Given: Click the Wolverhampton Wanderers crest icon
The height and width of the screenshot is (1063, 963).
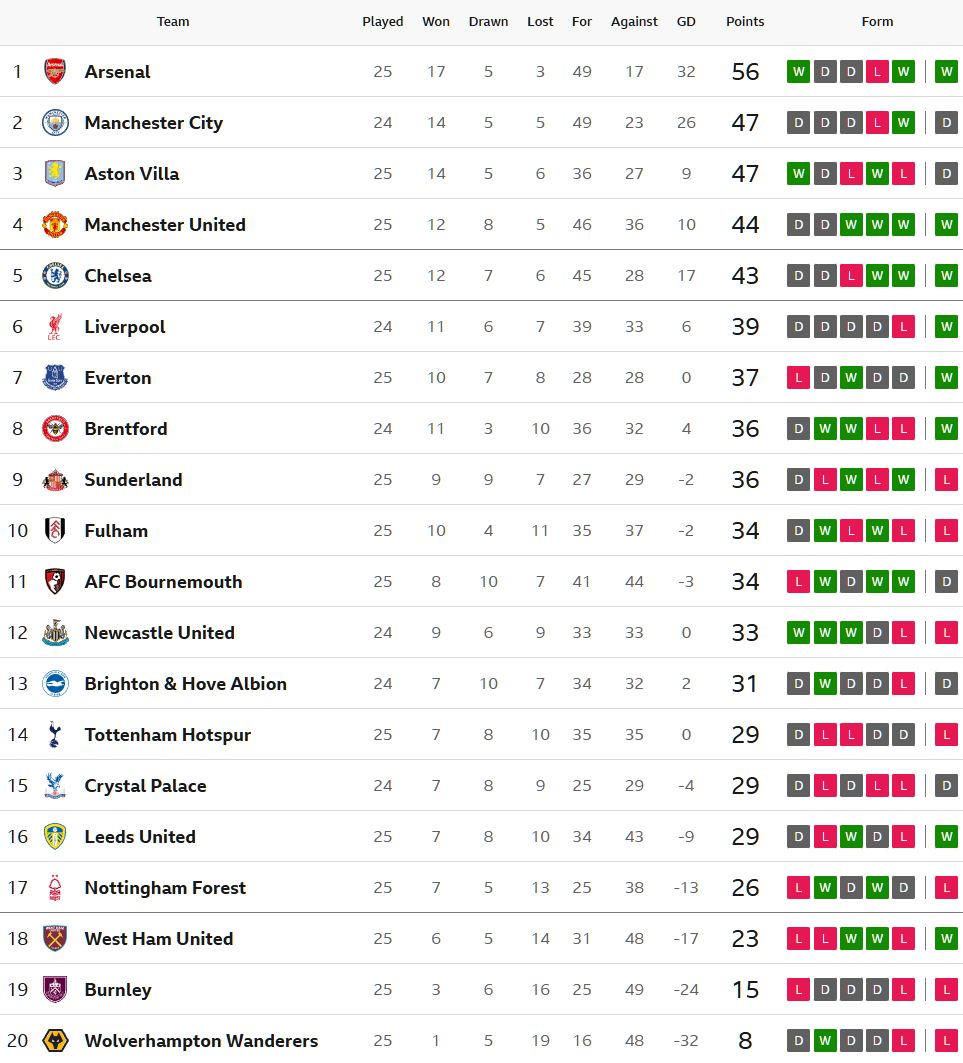Looking at the screenshot, I should coord(55,1040).
